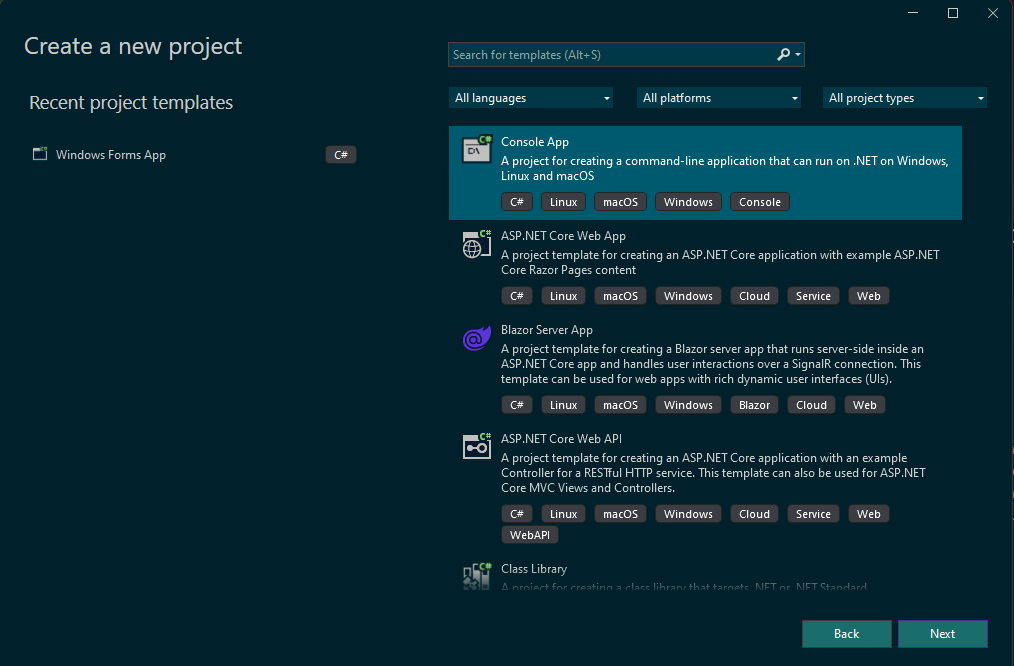Click the Service tag under ASP.NET Core Web App
Image resolution: width=1014 pixels, height=666 pixels.
tap(813, 295)
